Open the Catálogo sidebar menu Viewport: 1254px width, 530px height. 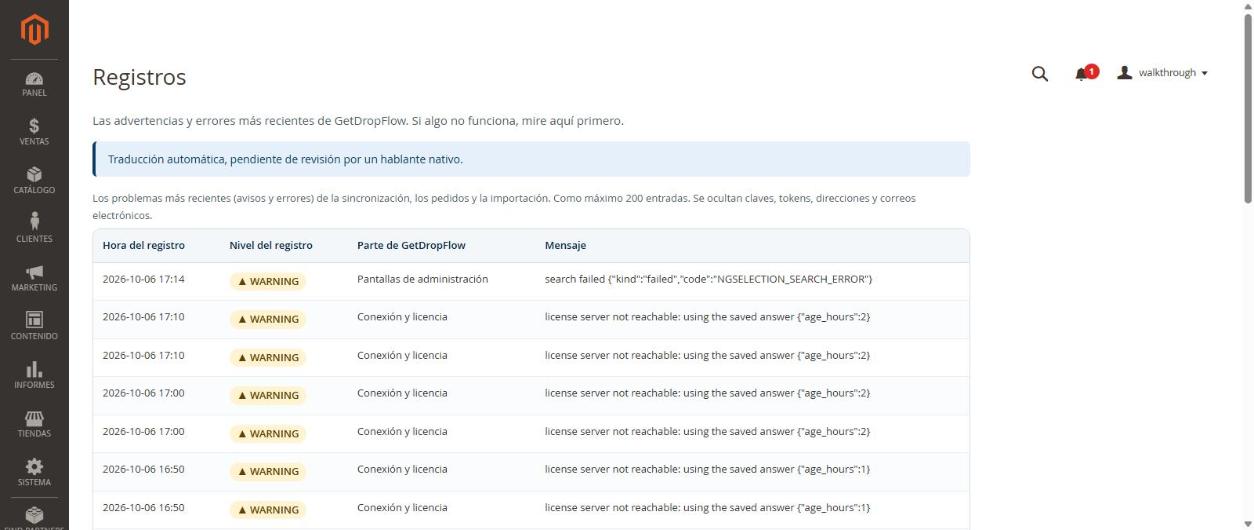point(34,181)
